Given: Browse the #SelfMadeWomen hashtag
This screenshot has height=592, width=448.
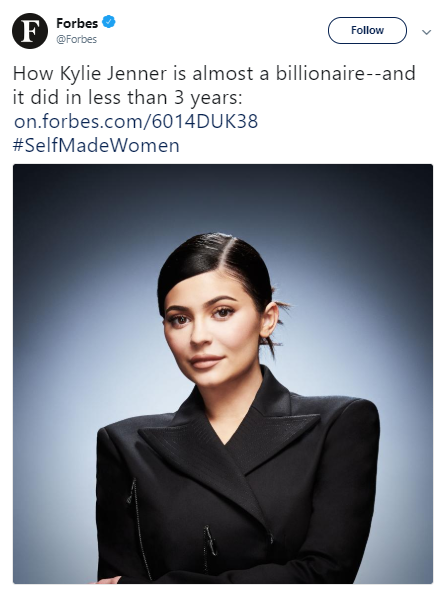Looking at the screenshot, I should pyautogui.click(x=96, y=146).
